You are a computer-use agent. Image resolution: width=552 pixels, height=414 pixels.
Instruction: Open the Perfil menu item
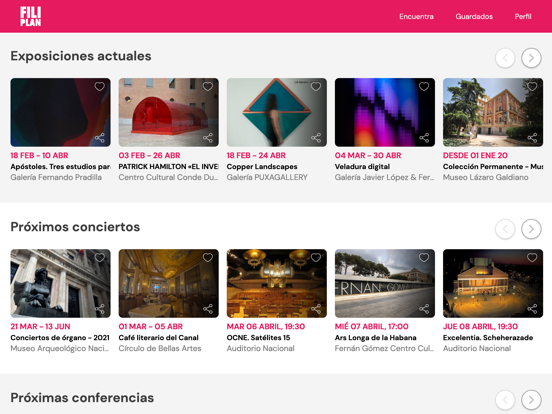pos(523,17)
